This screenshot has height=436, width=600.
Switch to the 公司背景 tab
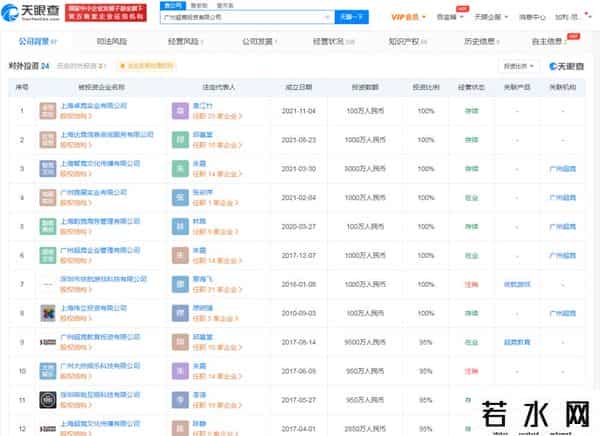pyautogui.click(x=38, y=41)
